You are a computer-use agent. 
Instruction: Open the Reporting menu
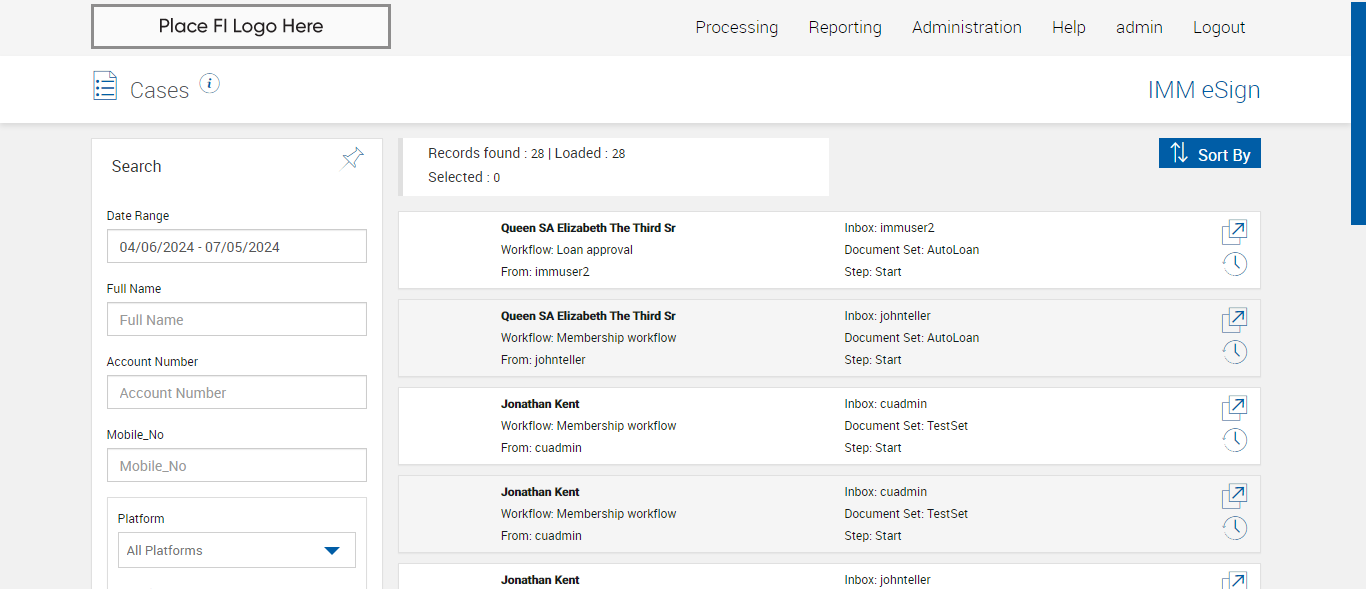[845, 28]
